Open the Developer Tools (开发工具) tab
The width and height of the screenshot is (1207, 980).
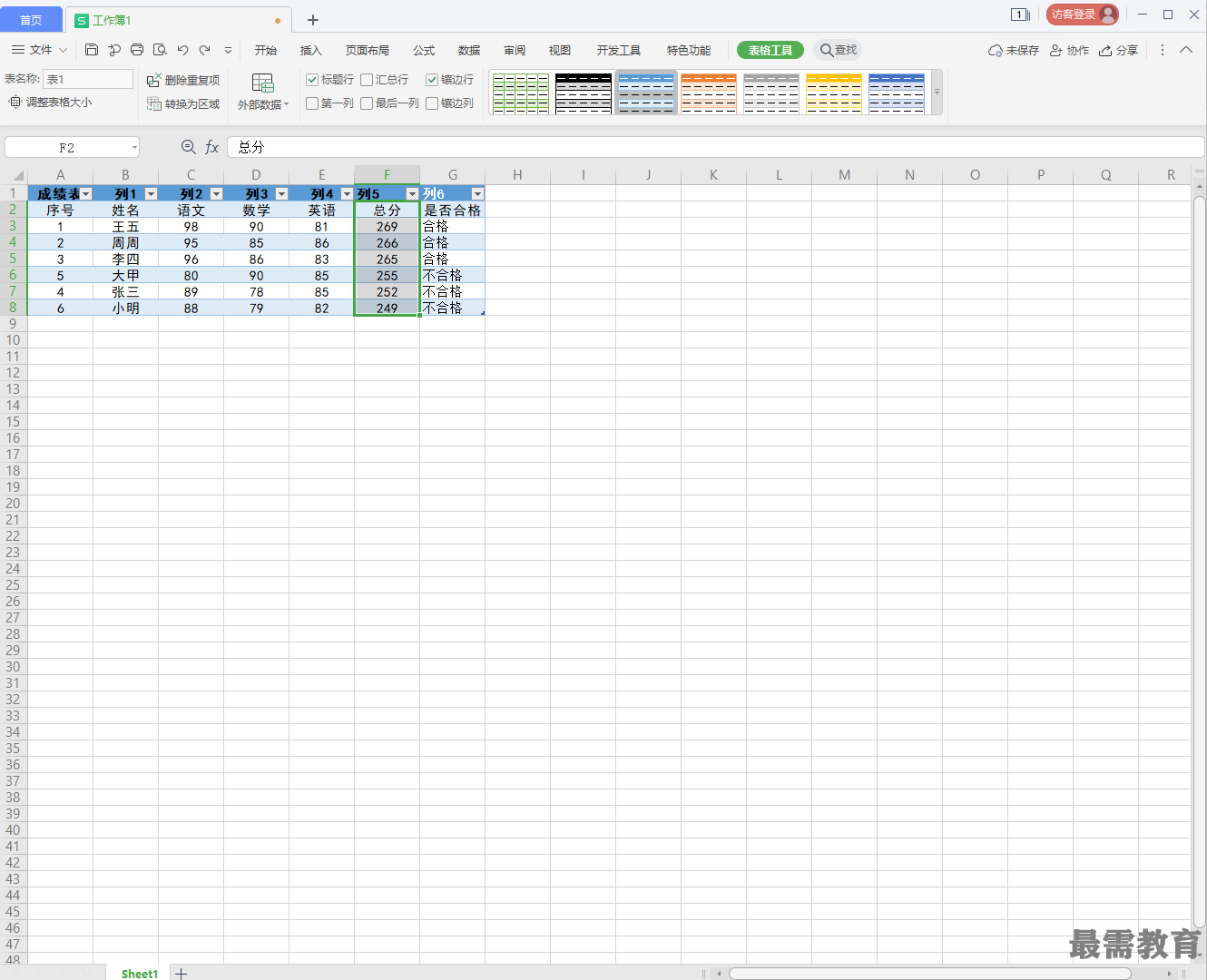[619, 51]
